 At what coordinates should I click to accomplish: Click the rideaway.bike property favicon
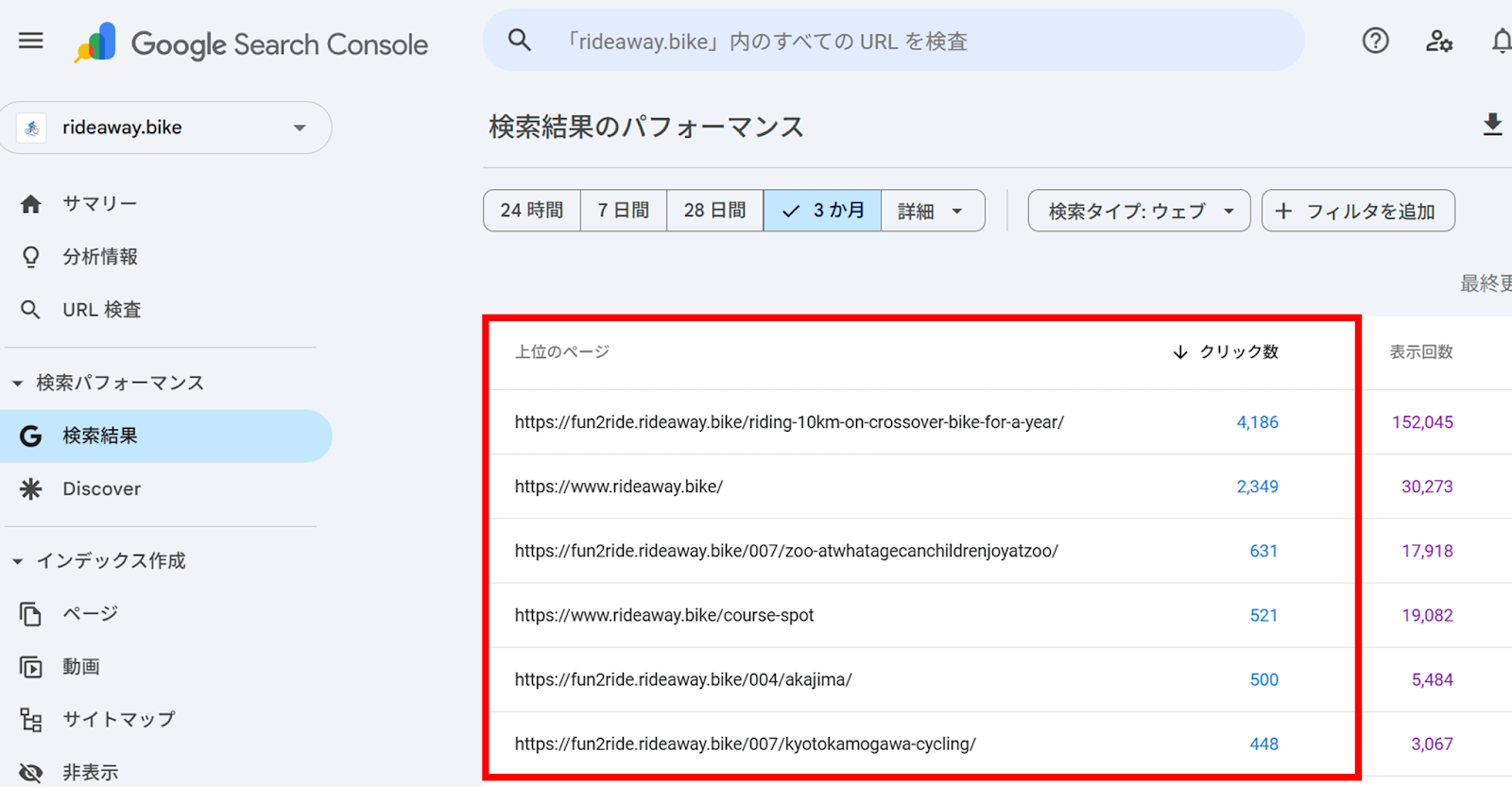32,128
